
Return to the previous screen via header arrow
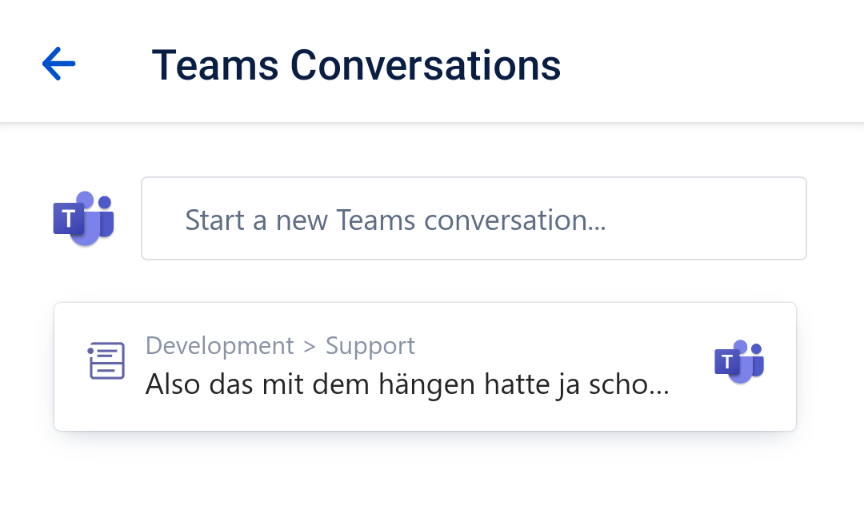pos(59,64)
